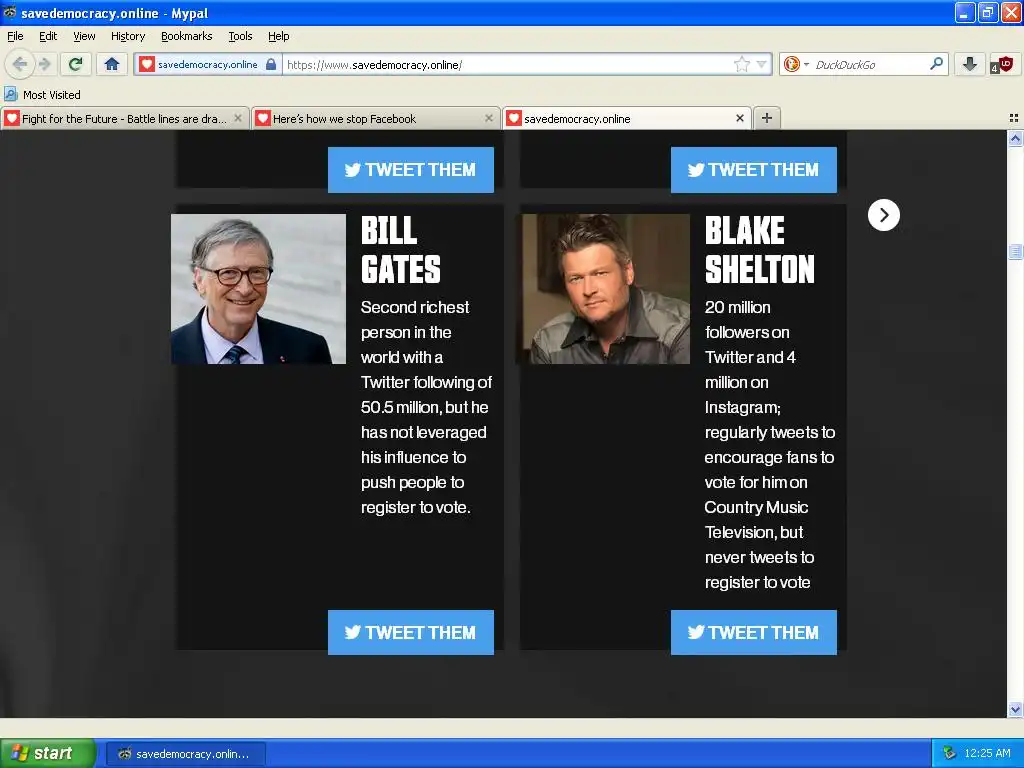Select savedemocracy.online taskbar window button
The image size is (1024, 768).
pos(185,754)
